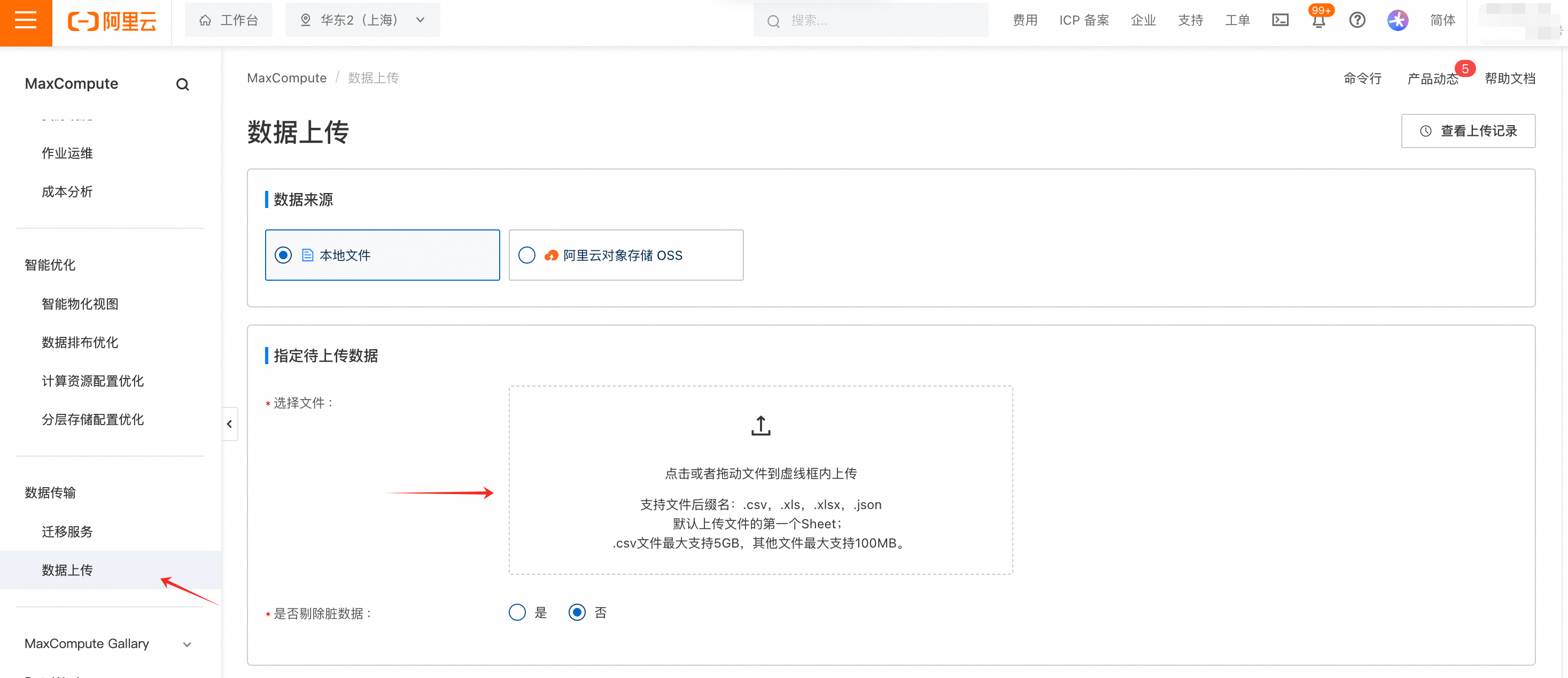Click 支持 in top navigation
Viewport: 1568px width, 678px height.
pyautogui.click(x=1191, y=21)
